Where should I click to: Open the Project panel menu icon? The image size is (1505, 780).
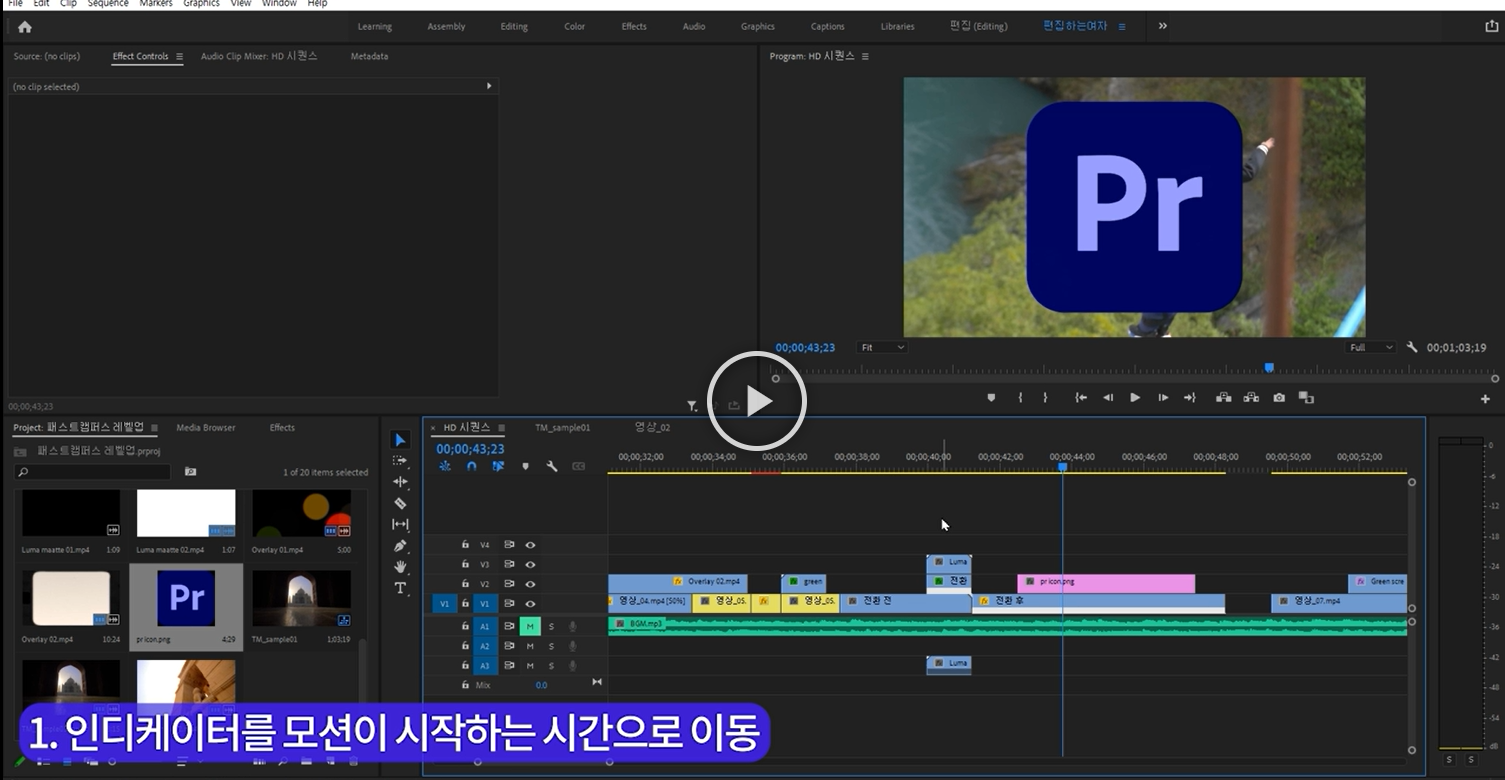pyautogui.click(x=154, y=428)
